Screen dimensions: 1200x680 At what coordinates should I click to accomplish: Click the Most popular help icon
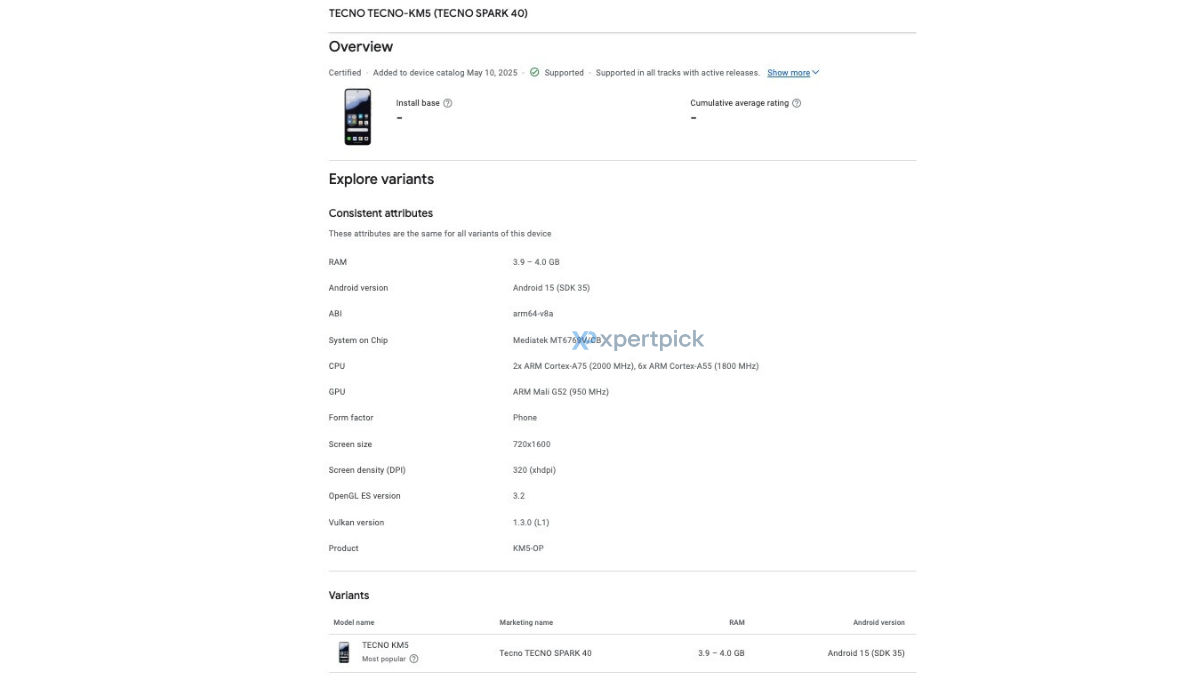point(414,659)
